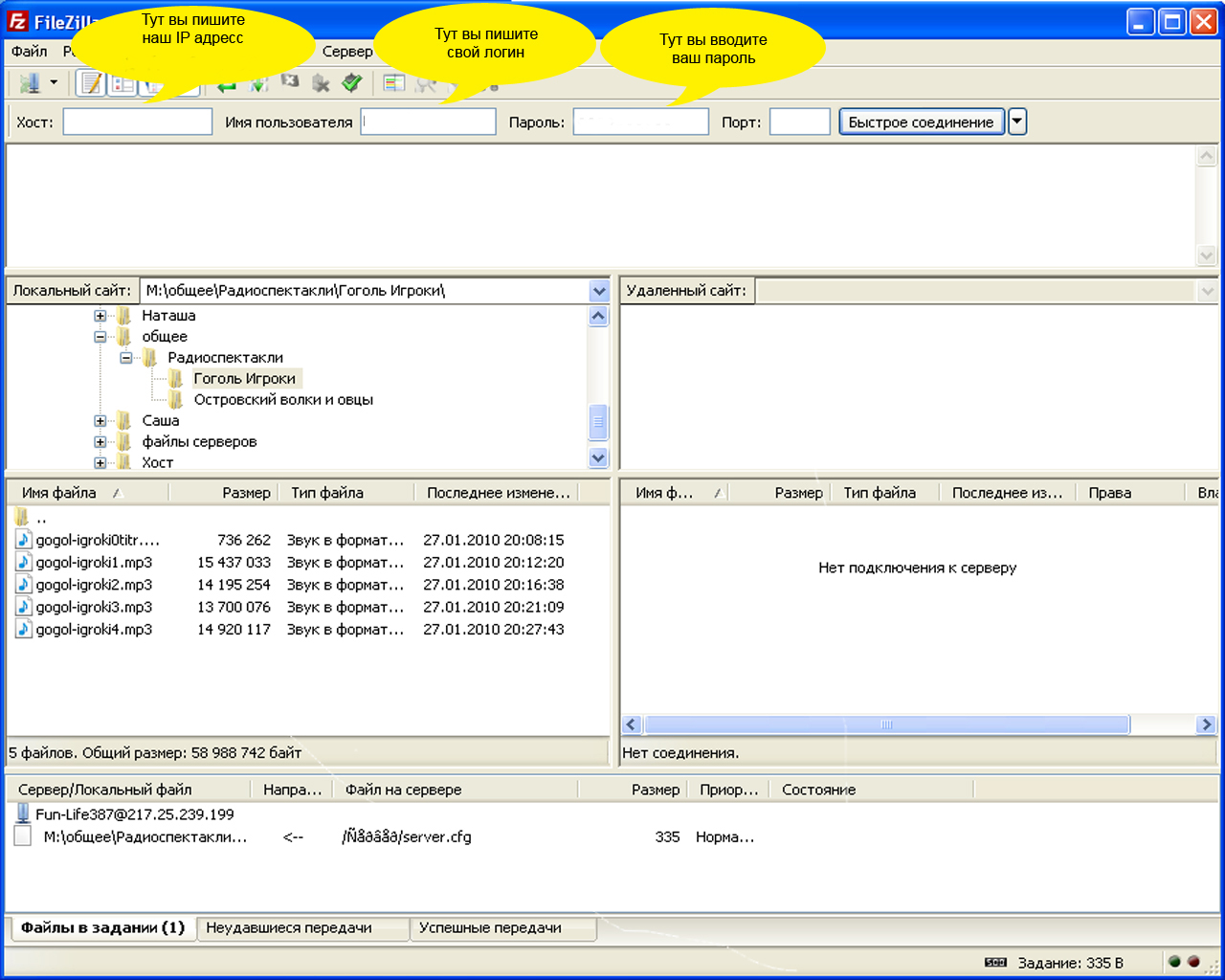Viewport: 1225px width, 980px height.
Task: Click the reconnect to last server icon
Action: tap(353, 84)
